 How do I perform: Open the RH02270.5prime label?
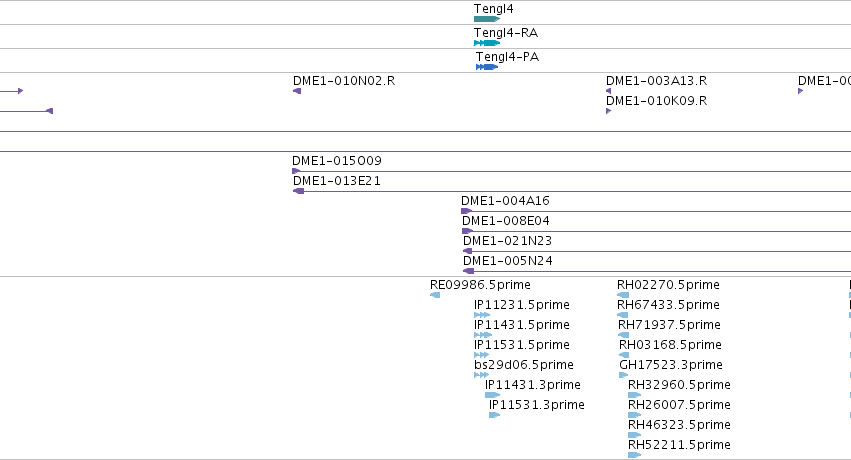click(x=668, y=285)
